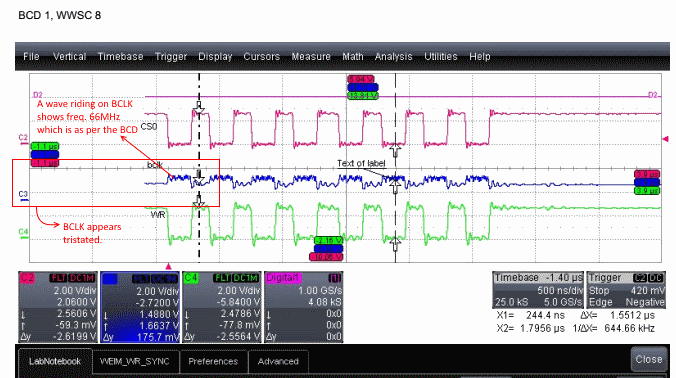The width and height of the screenshot is (676, 378).
Task: Open the Vertical menu
Action: tap(69, 56)
